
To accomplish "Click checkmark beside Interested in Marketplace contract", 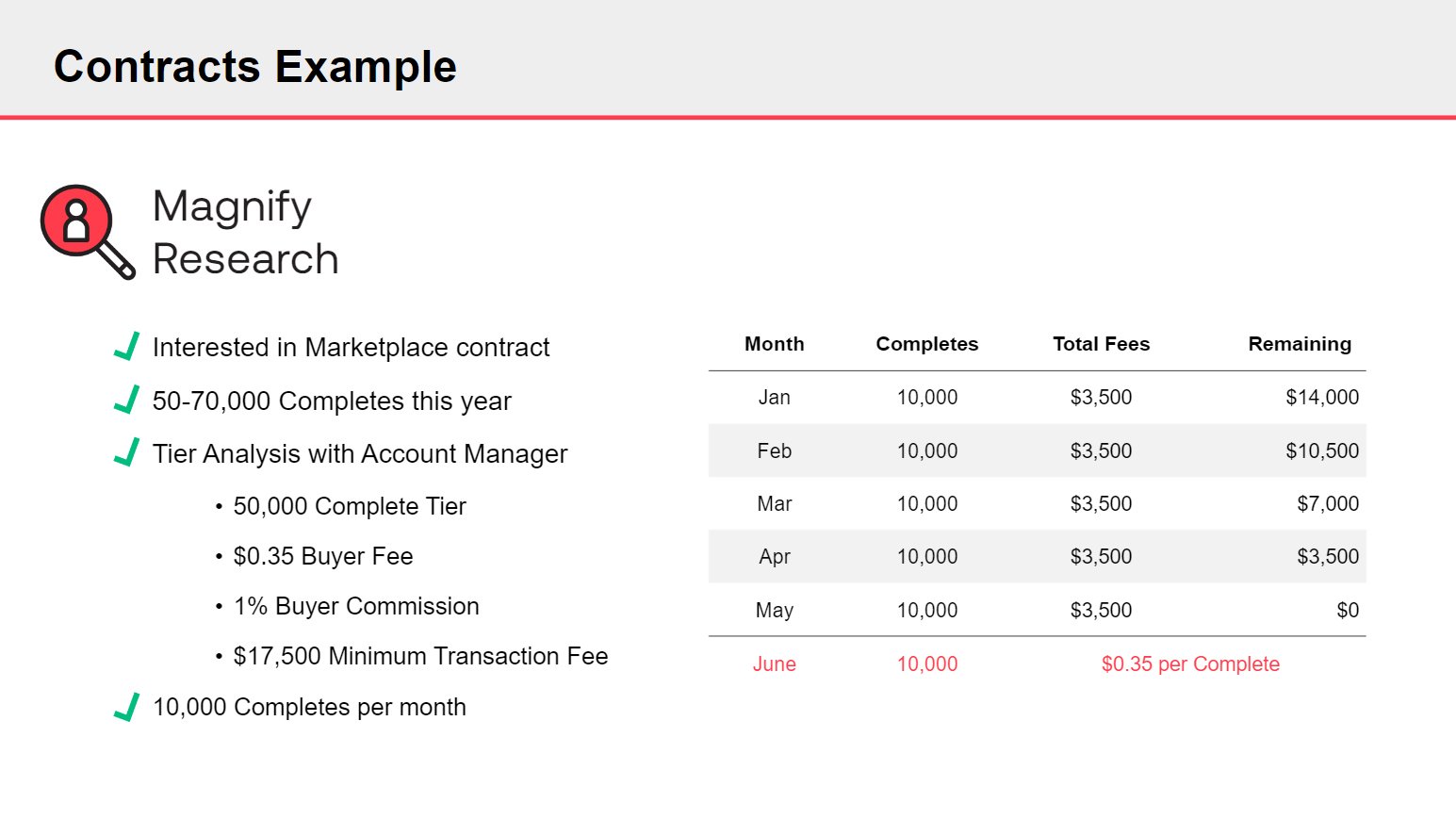I will point(127,347).
